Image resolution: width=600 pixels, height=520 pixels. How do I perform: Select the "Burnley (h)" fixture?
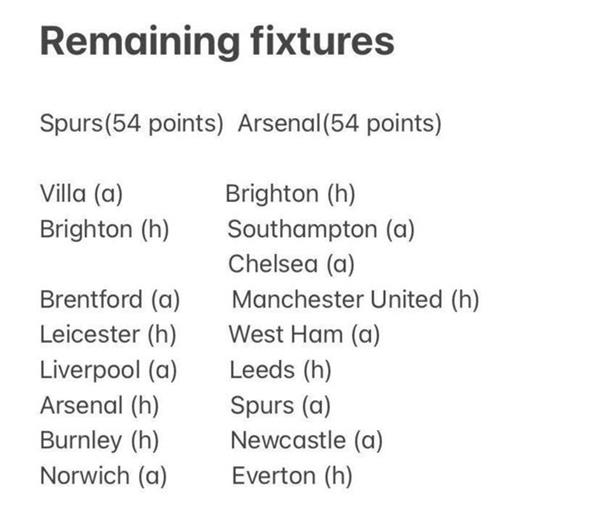[99, 440]
